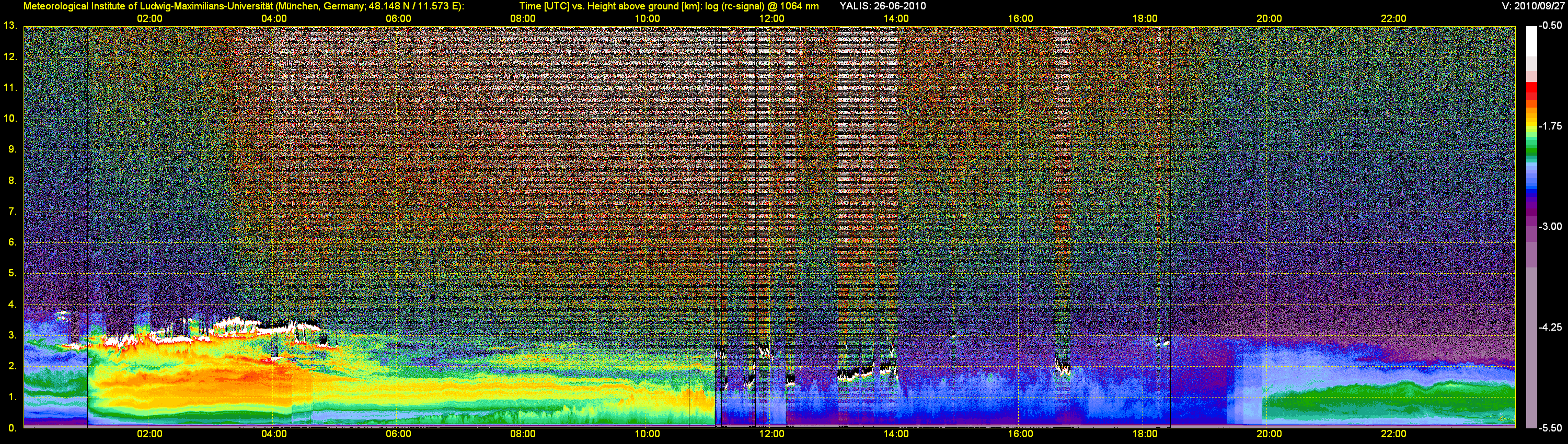This screenshot has height=444, width=1568.
Task: Click the -4.25 color scale value
Action: click(1551, 327)
